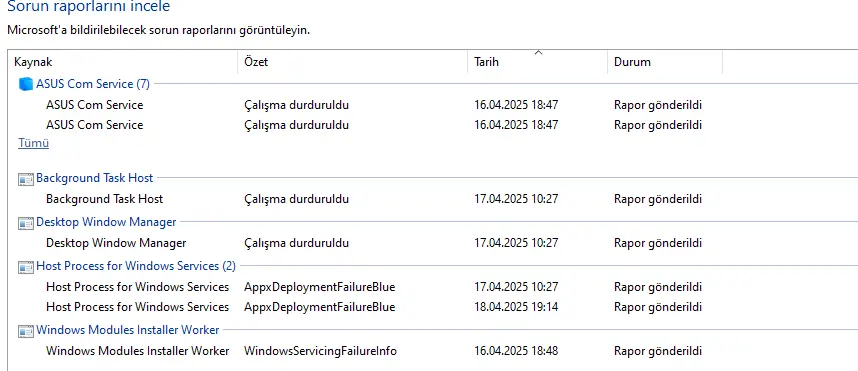
Task: Select the first ASUS Com Service report row
Action: click(x=434, y=105)
